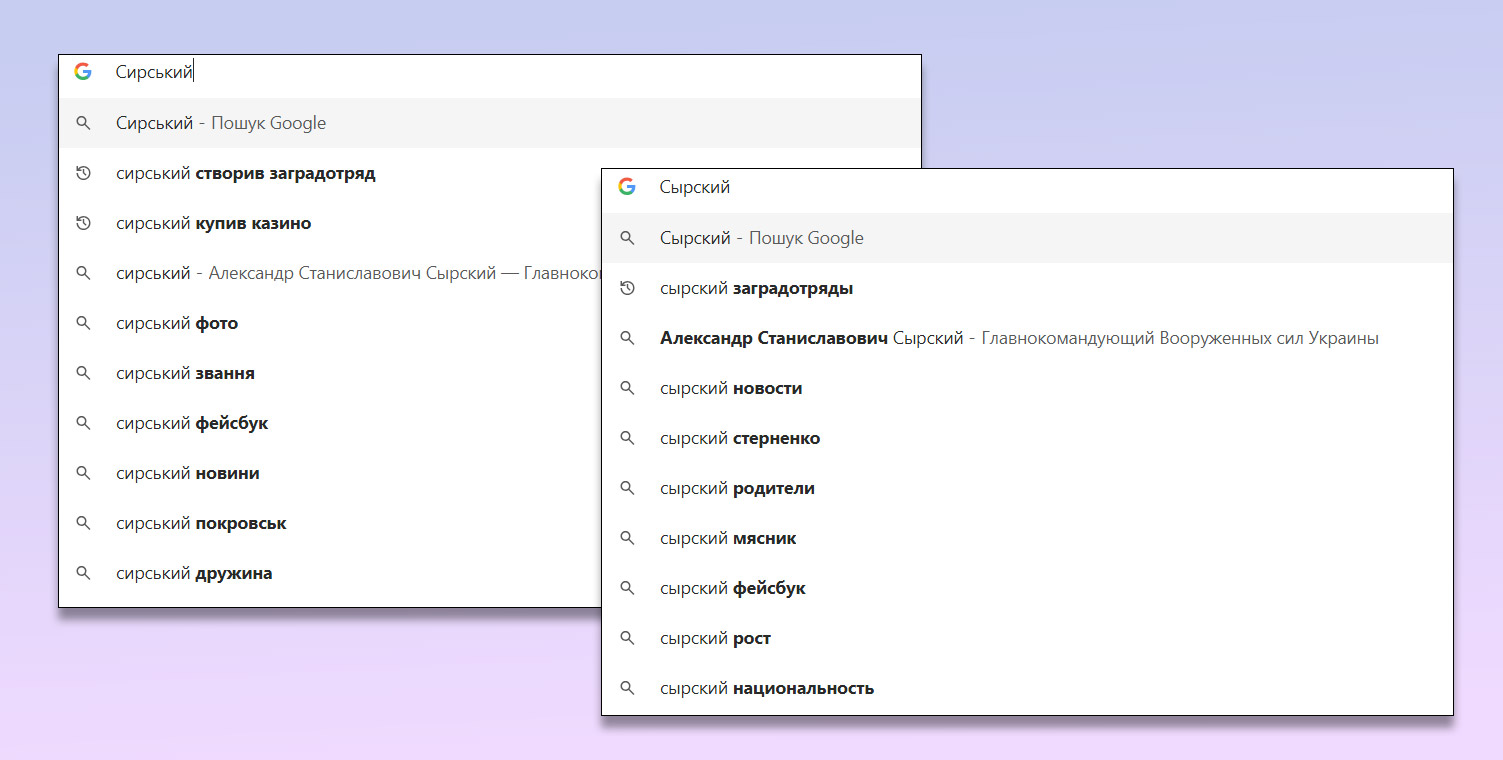Open left "Александр Станиславович Сырский — Главноко…" suggestion

pos(358,273)
